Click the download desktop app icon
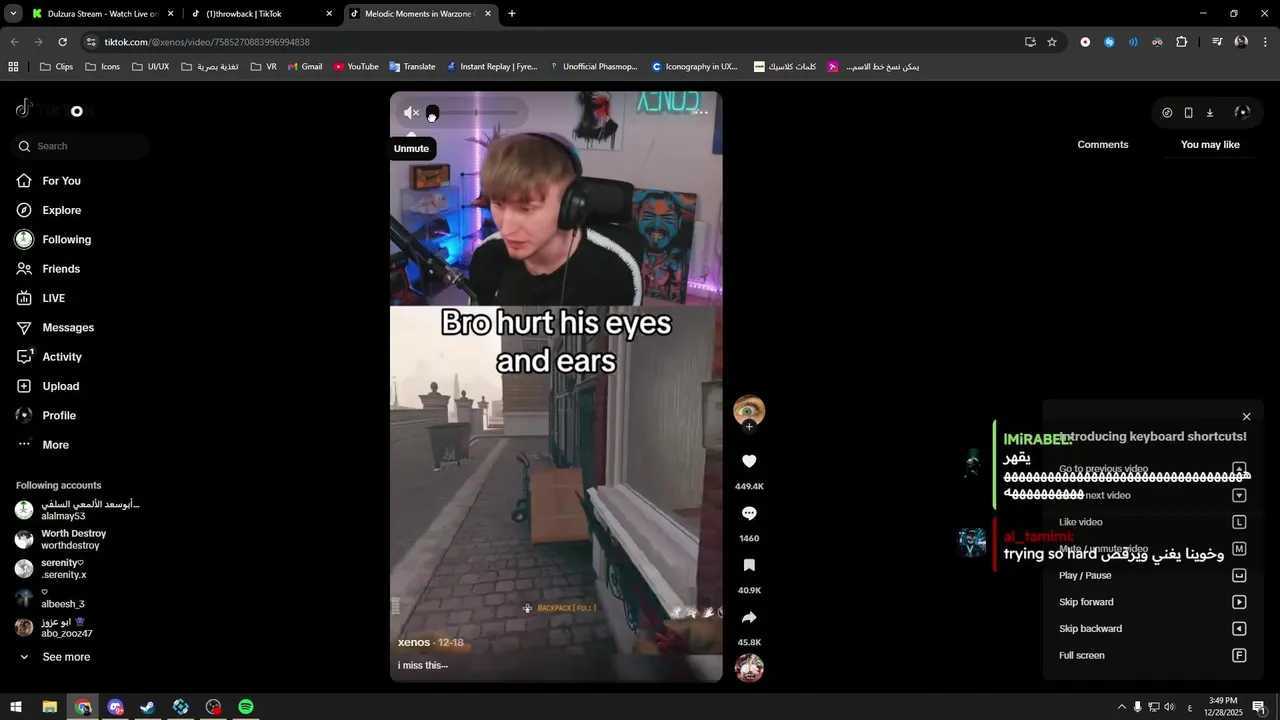The image size is (1280, 720). (1210, 113)
